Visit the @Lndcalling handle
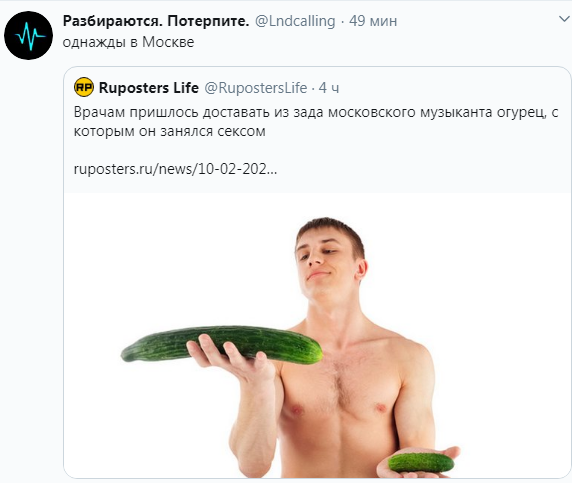The width and height of the screenshot is (572, 483). click(x=295, y=21)
